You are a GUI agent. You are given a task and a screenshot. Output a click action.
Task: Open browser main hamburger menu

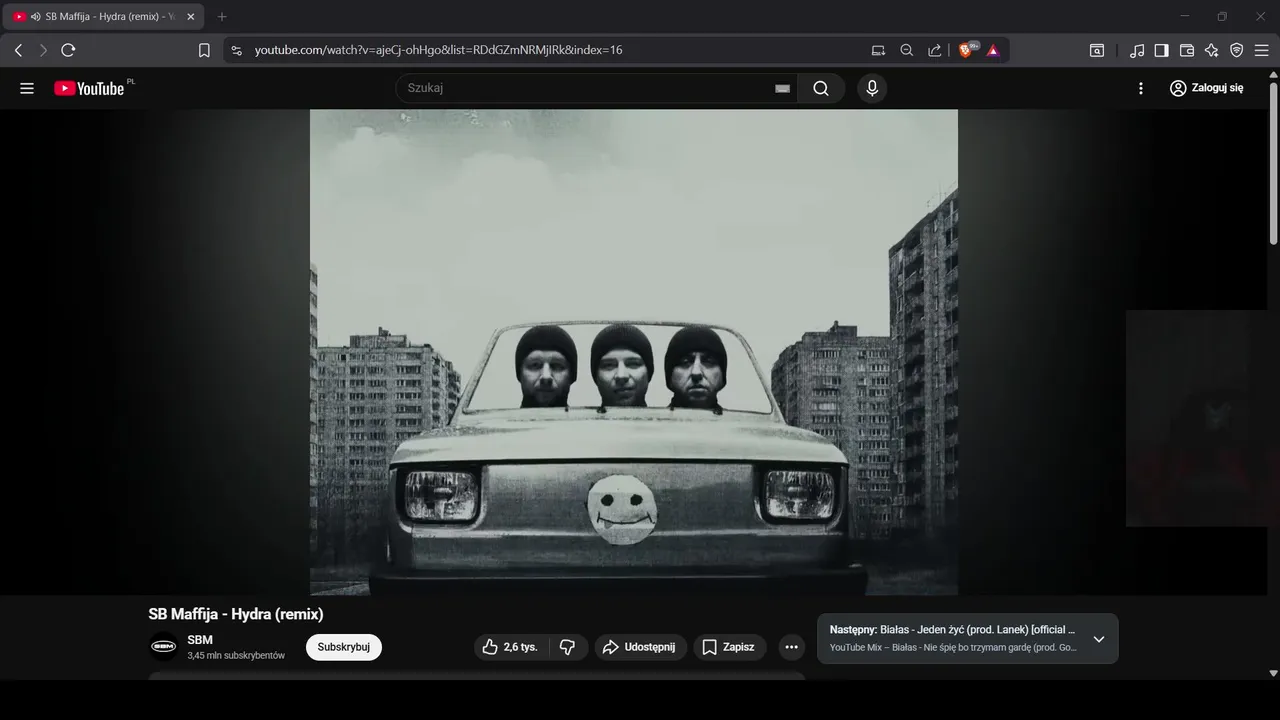point(1262,50)
